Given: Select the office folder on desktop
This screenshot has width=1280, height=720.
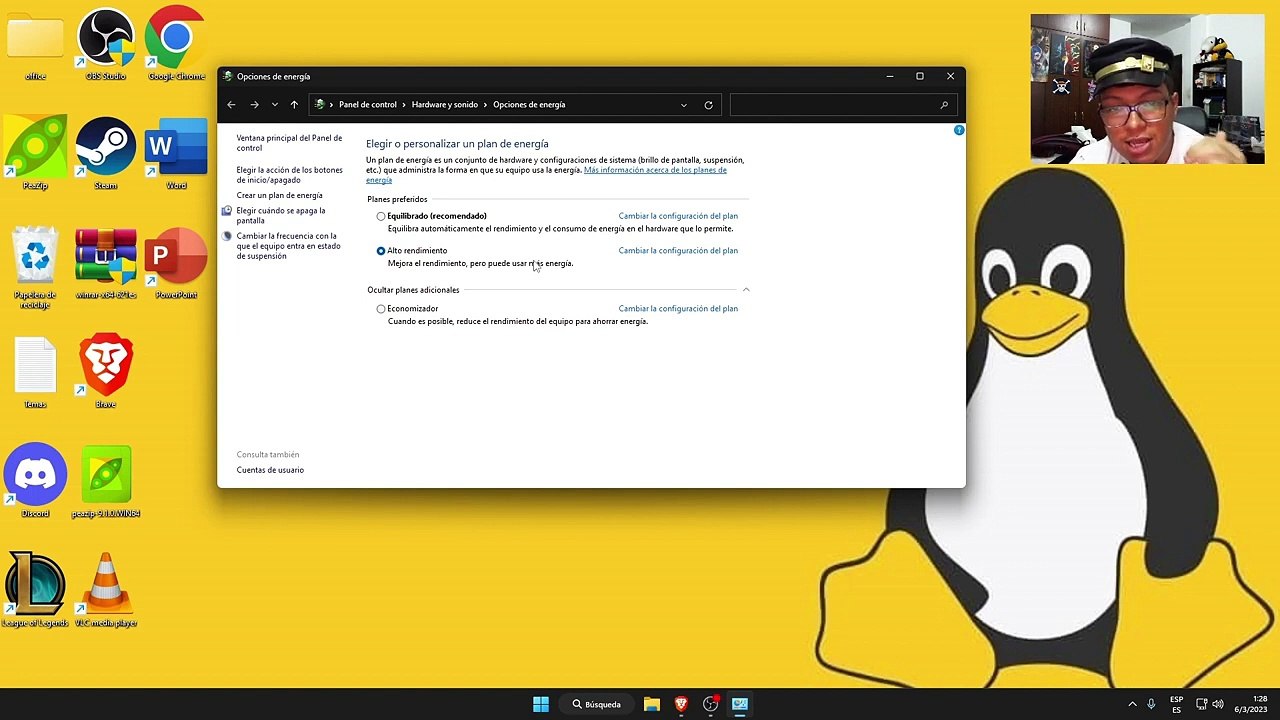Looking at the screenshot, I should pos(36,45).
